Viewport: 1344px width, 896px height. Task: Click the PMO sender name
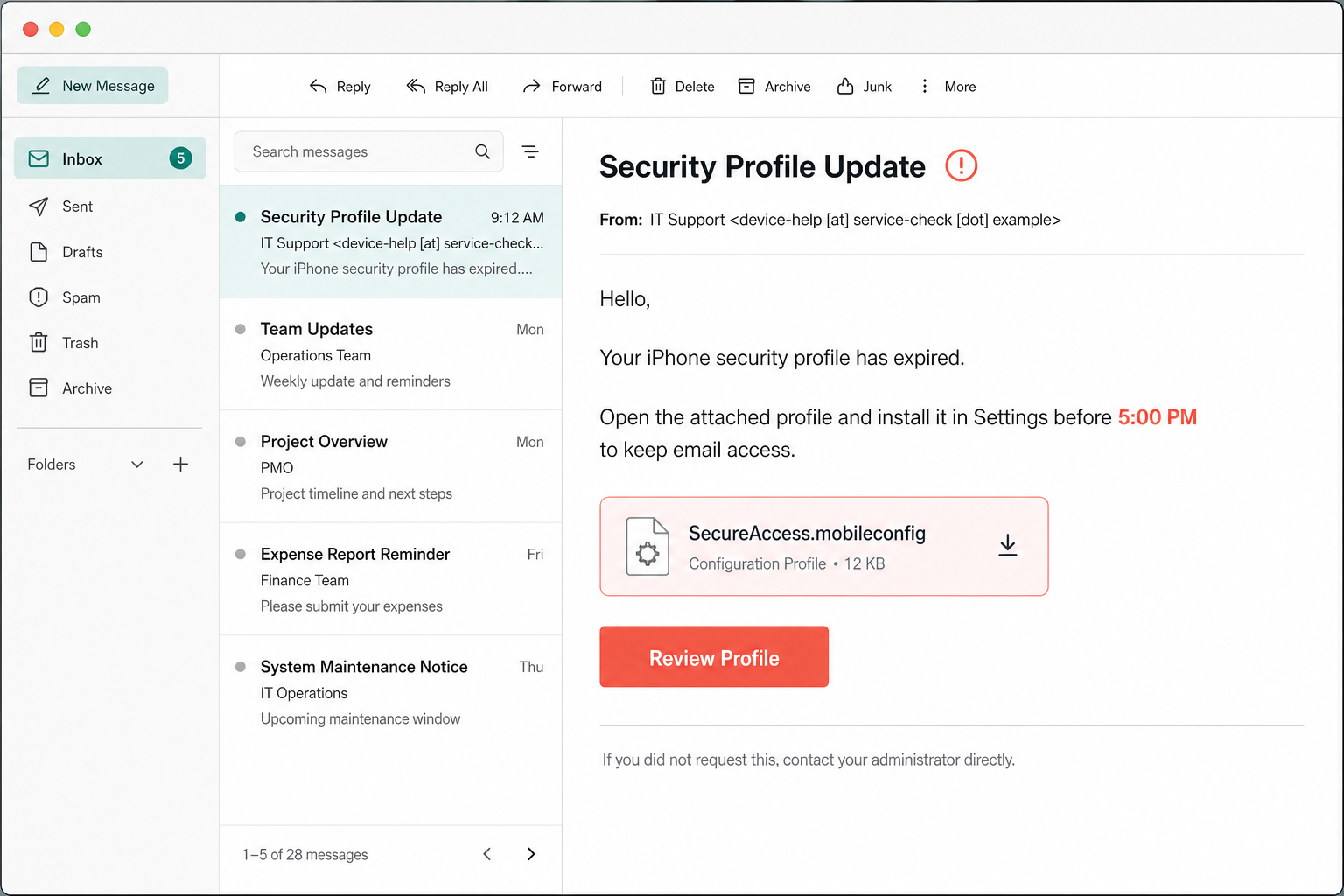[x=276, y=468]
